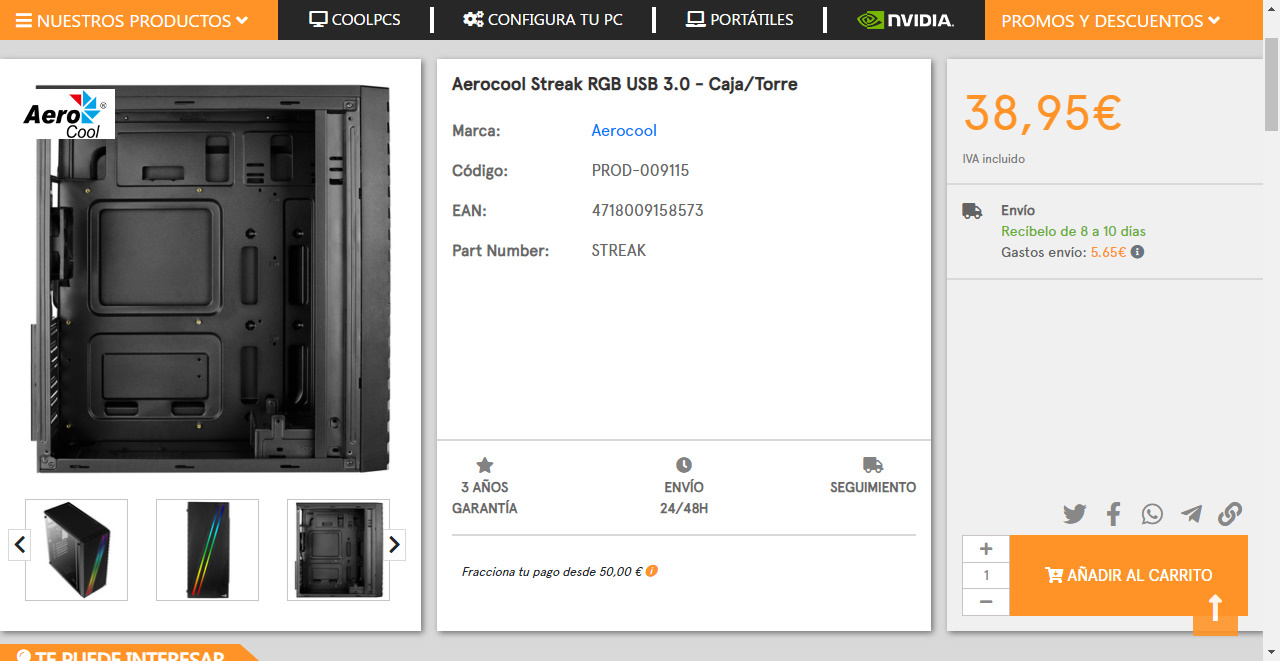1280x661 pixels.
Task: Click the scroll-to-top arrow button
Action: point(1215,609)
